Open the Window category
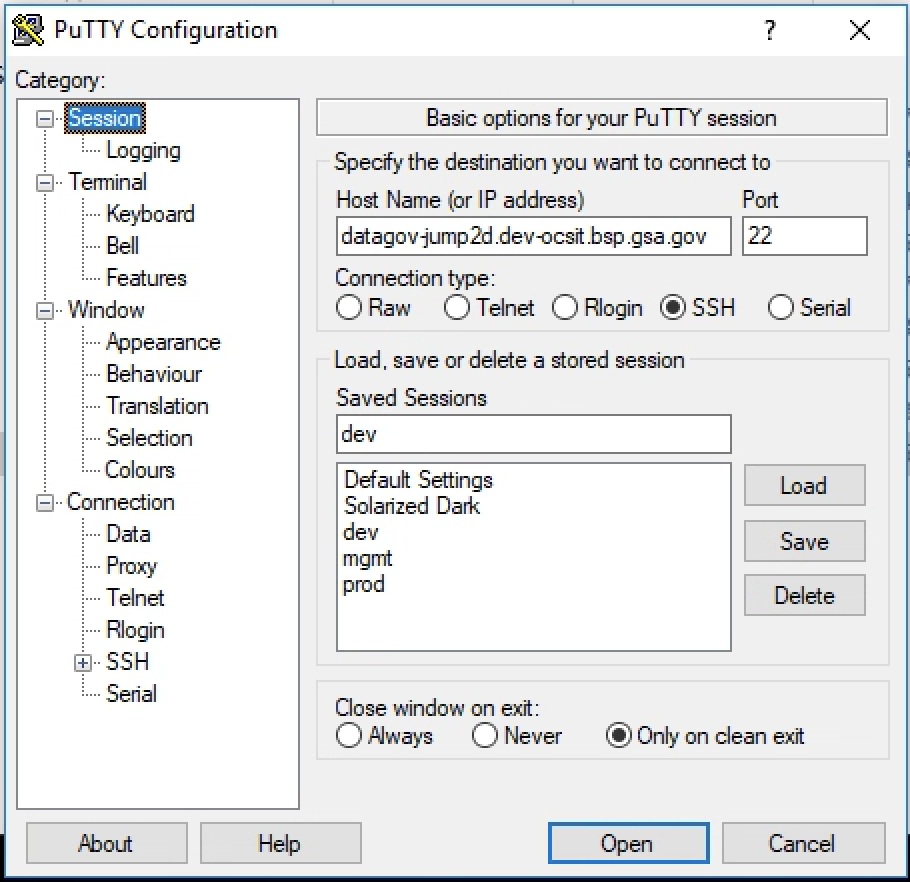910x882 pixels. (x=106, y=310)
